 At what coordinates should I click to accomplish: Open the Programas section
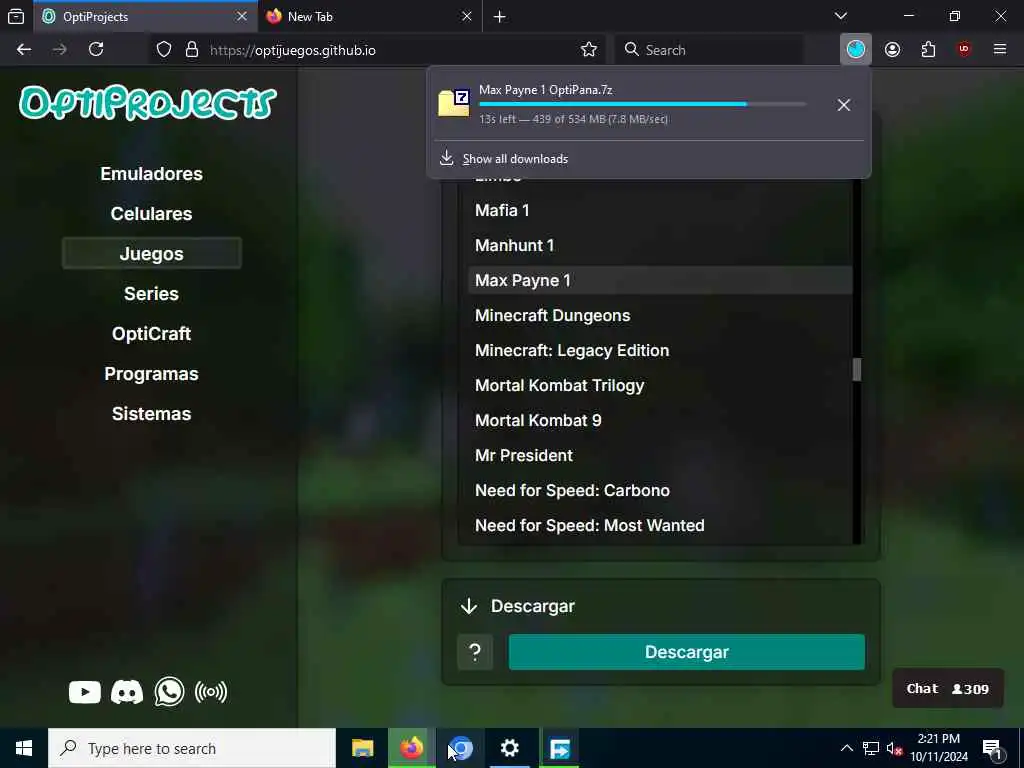152,374
